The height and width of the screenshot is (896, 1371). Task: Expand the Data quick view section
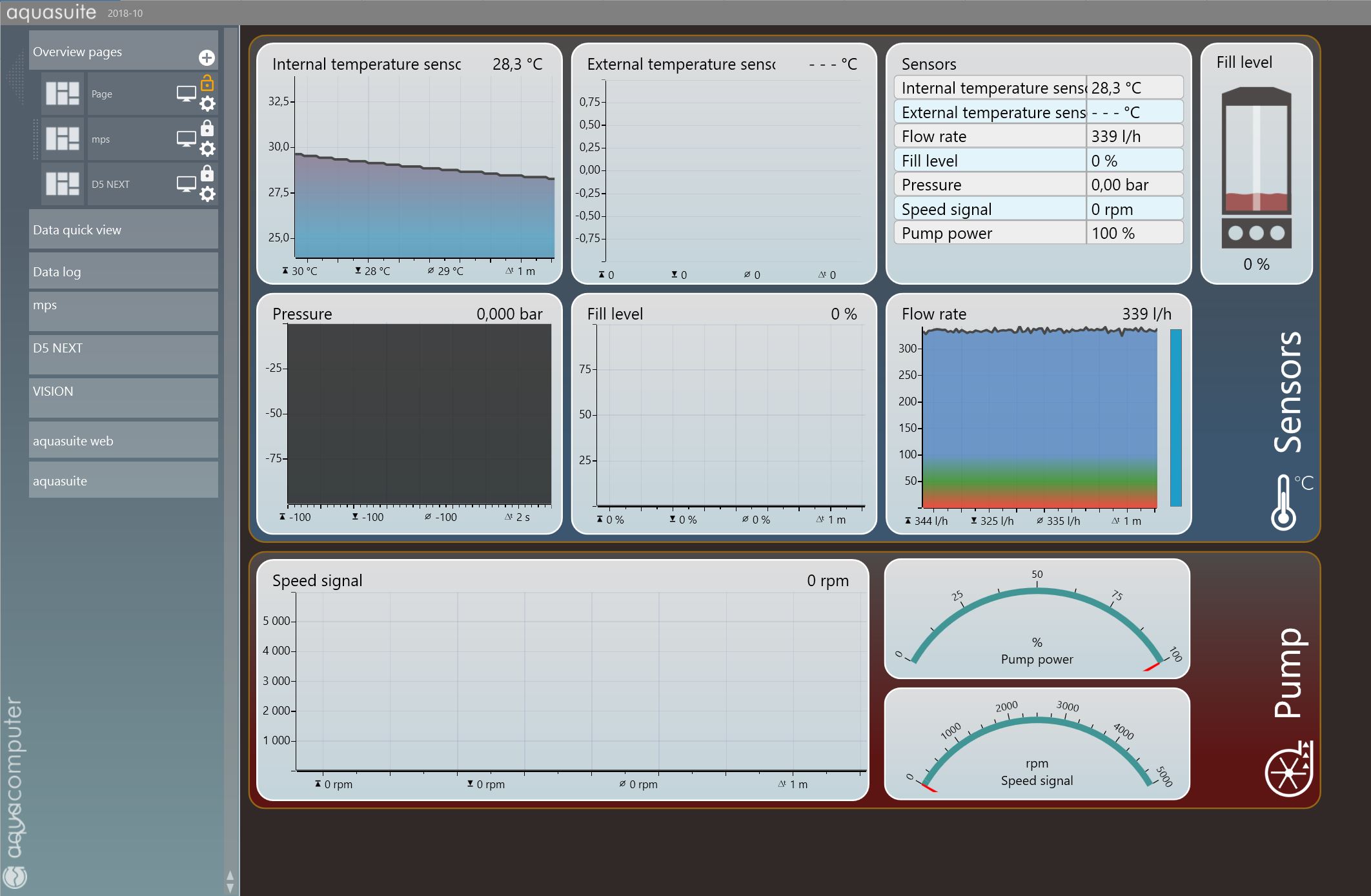[x=123, y=230]
